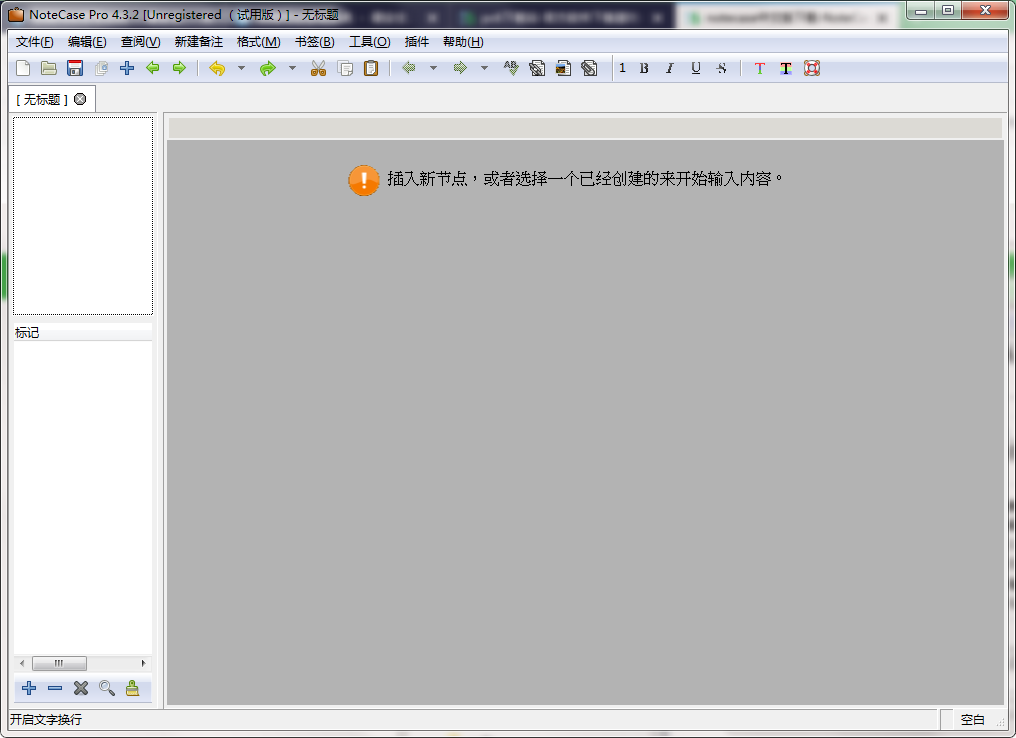Activate the full screen mode icon

coord(810,68)
